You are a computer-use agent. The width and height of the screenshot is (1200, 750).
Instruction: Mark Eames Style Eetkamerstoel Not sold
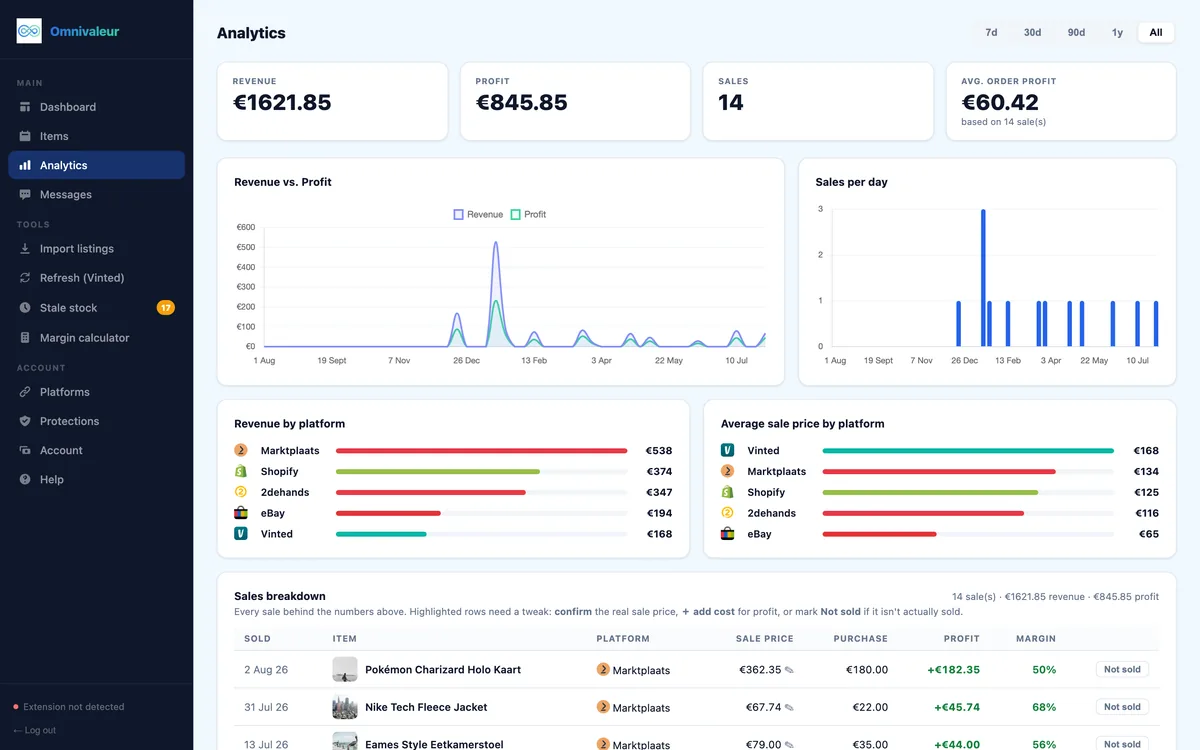pos(1122,743)
